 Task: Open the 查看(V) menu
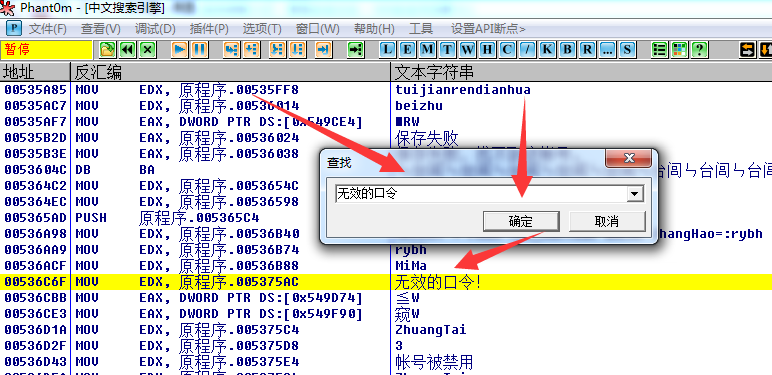tap(100, 29)
